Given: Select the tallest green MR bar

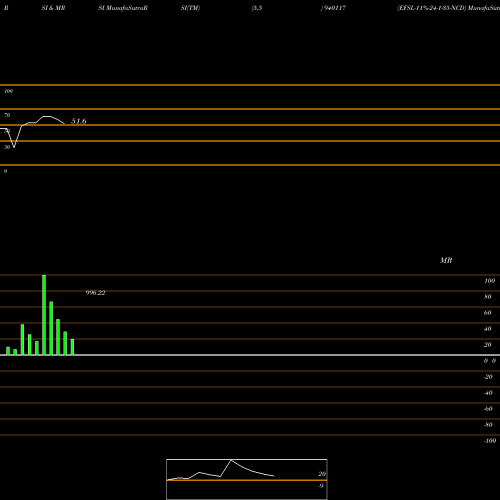Looking at the screenshot, I should (44, 315).
